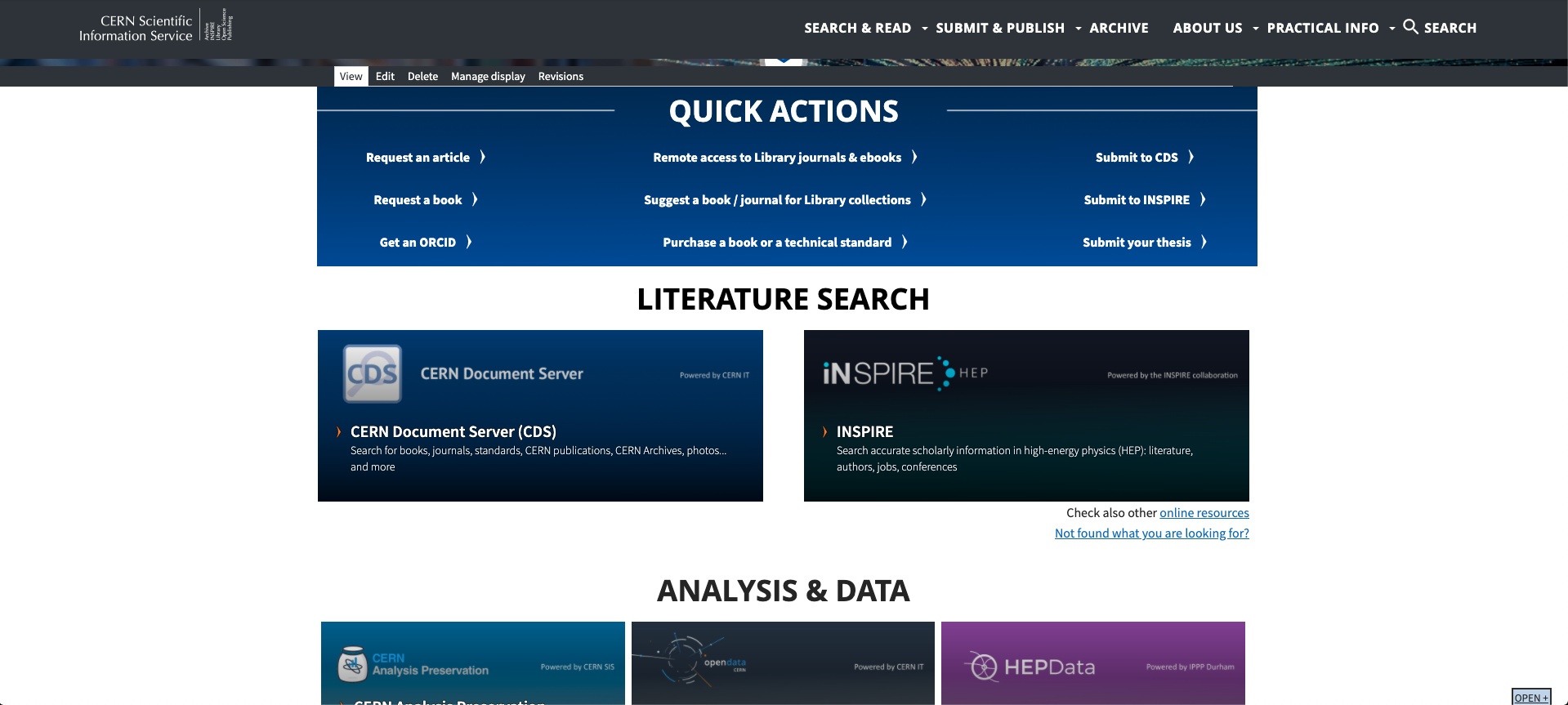
Task: Click the CERN Analysis Preservation logo
Action: 413,664
